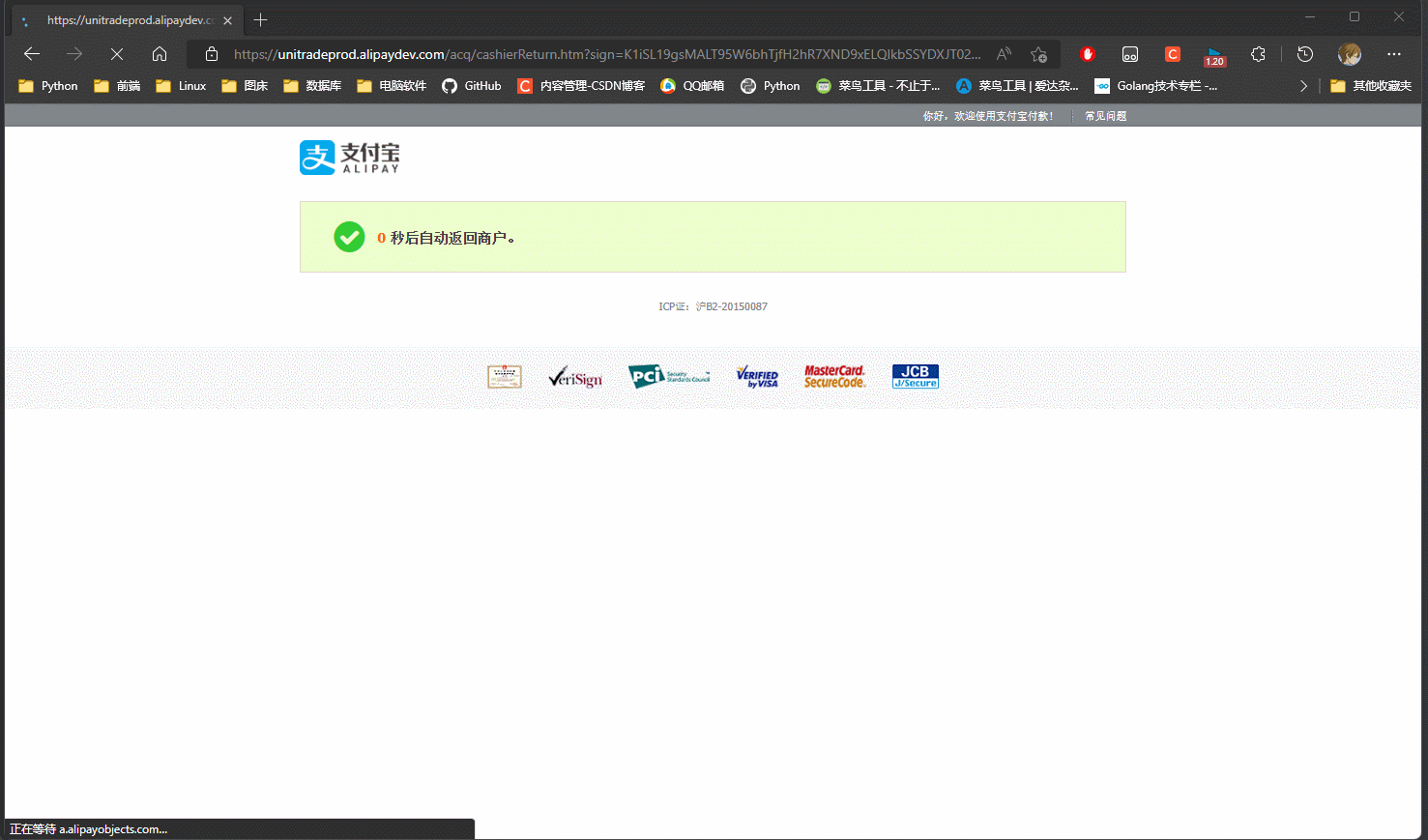
Task: Click the 常见问题 link
Action: [x=1105, y=116]
